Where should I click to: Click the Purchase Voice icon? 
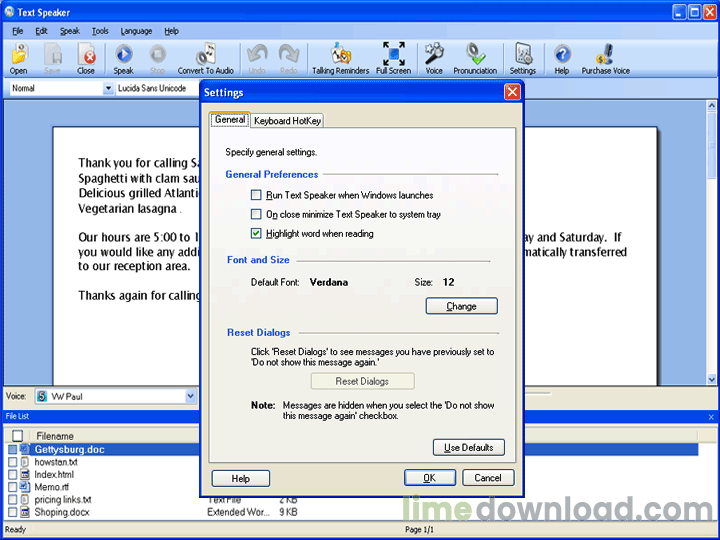[606, 59]
